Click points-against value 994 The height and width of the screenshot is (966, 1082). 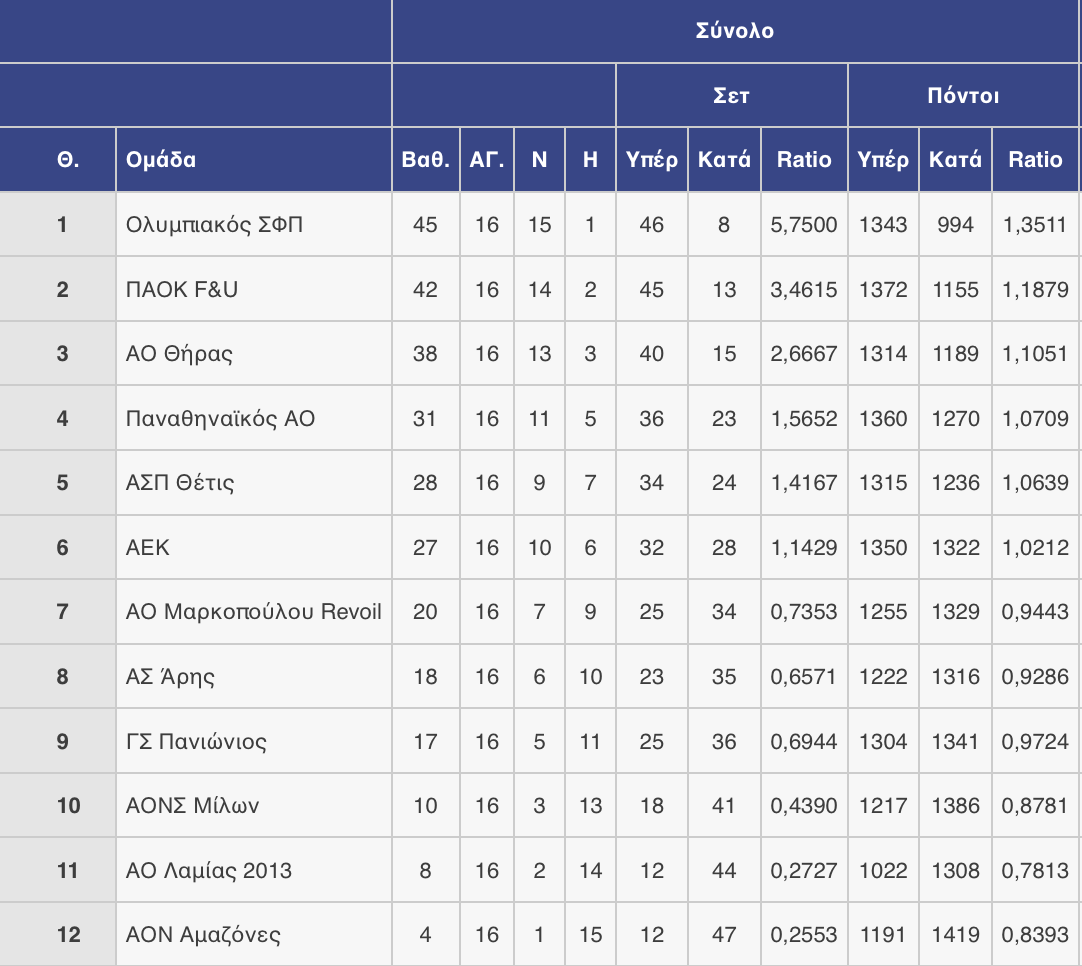point(956,225)
